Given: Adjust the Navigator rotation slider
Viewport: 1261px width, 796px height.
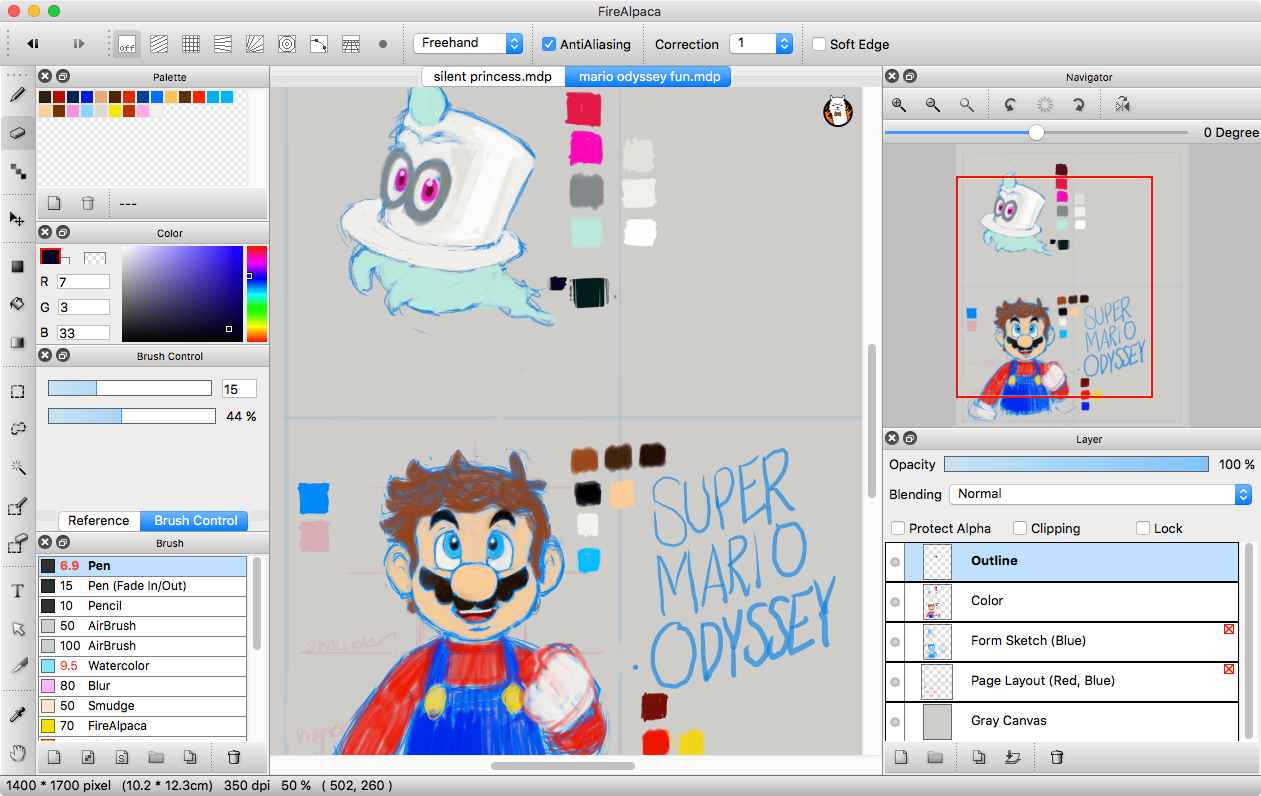Looking at the screenshot, I should point(1036,132).
